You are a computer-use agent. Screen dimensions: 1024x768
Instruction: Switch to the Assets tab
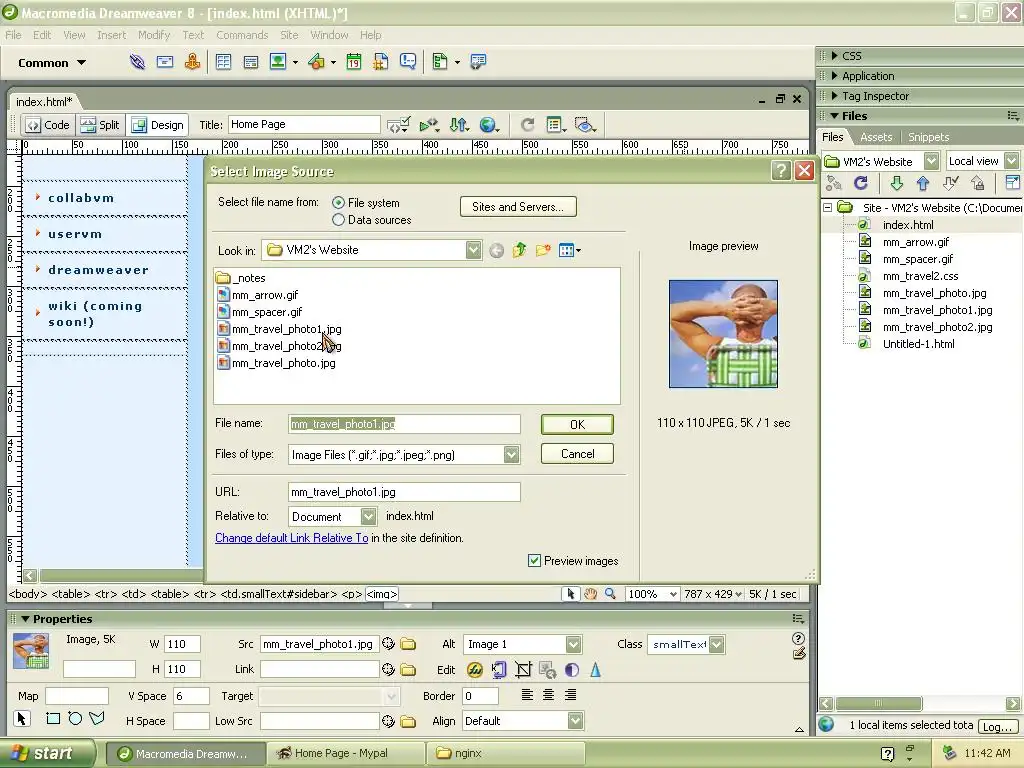(x=876, y=137)
